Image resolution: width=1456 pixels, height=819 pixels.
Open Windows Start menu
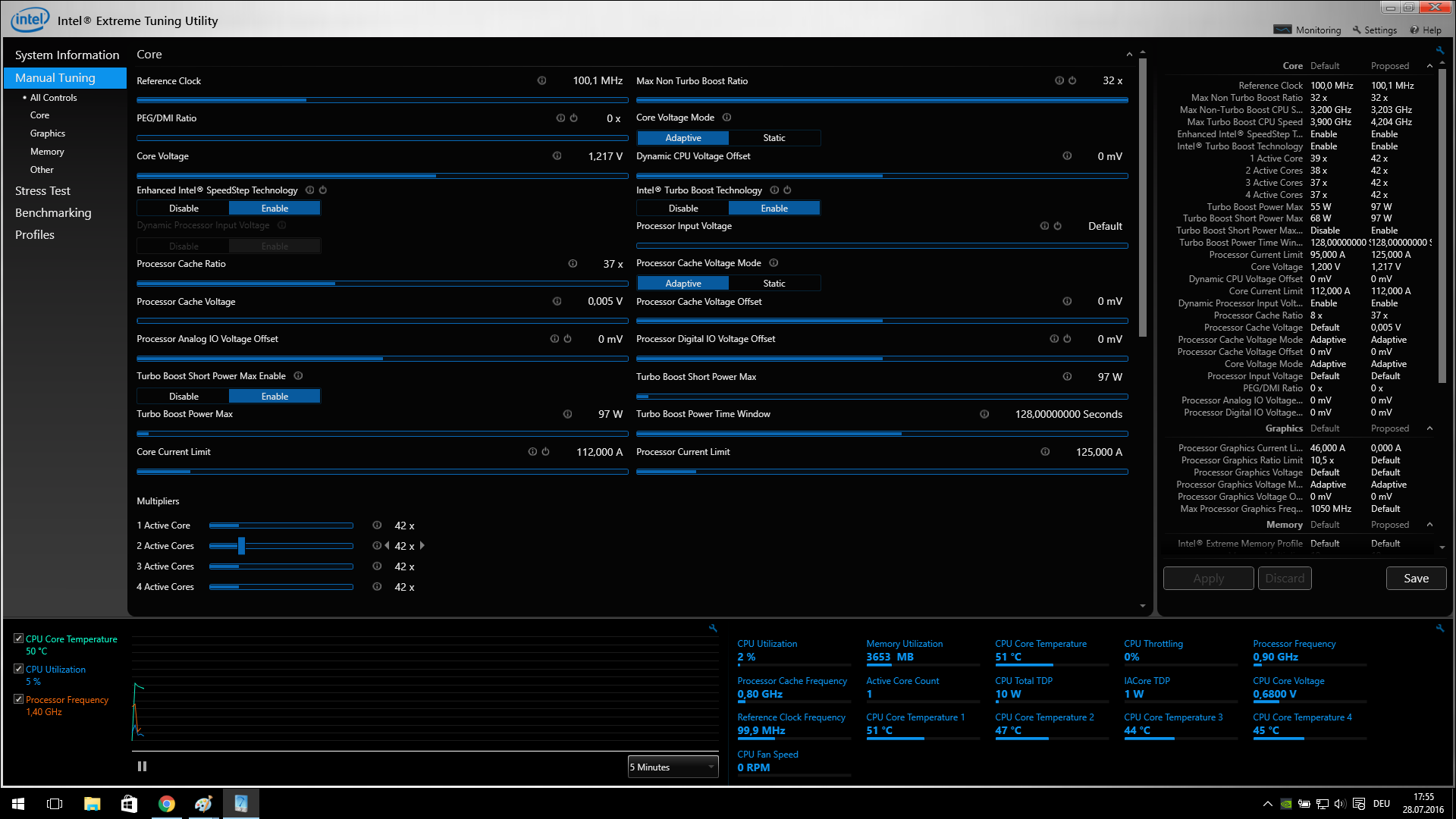pyautogui.click(x=18, y=804)
